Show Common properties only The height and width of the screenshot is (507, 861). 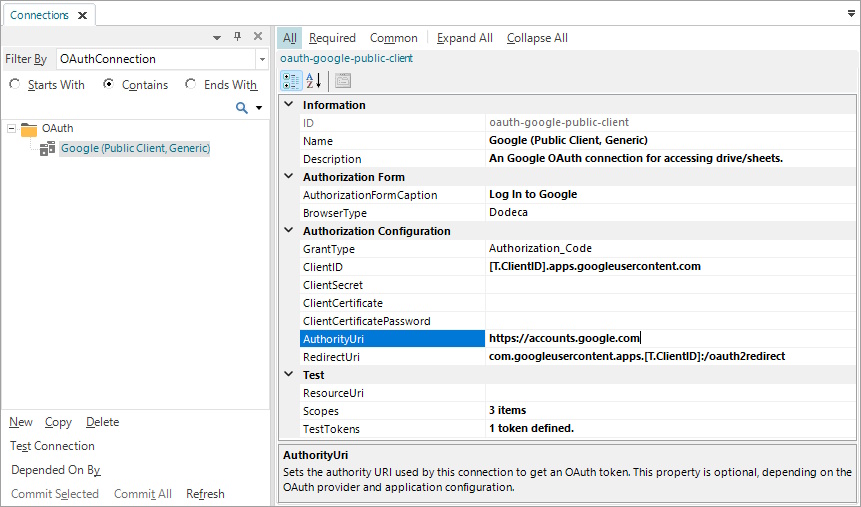(x=394, y=38)
